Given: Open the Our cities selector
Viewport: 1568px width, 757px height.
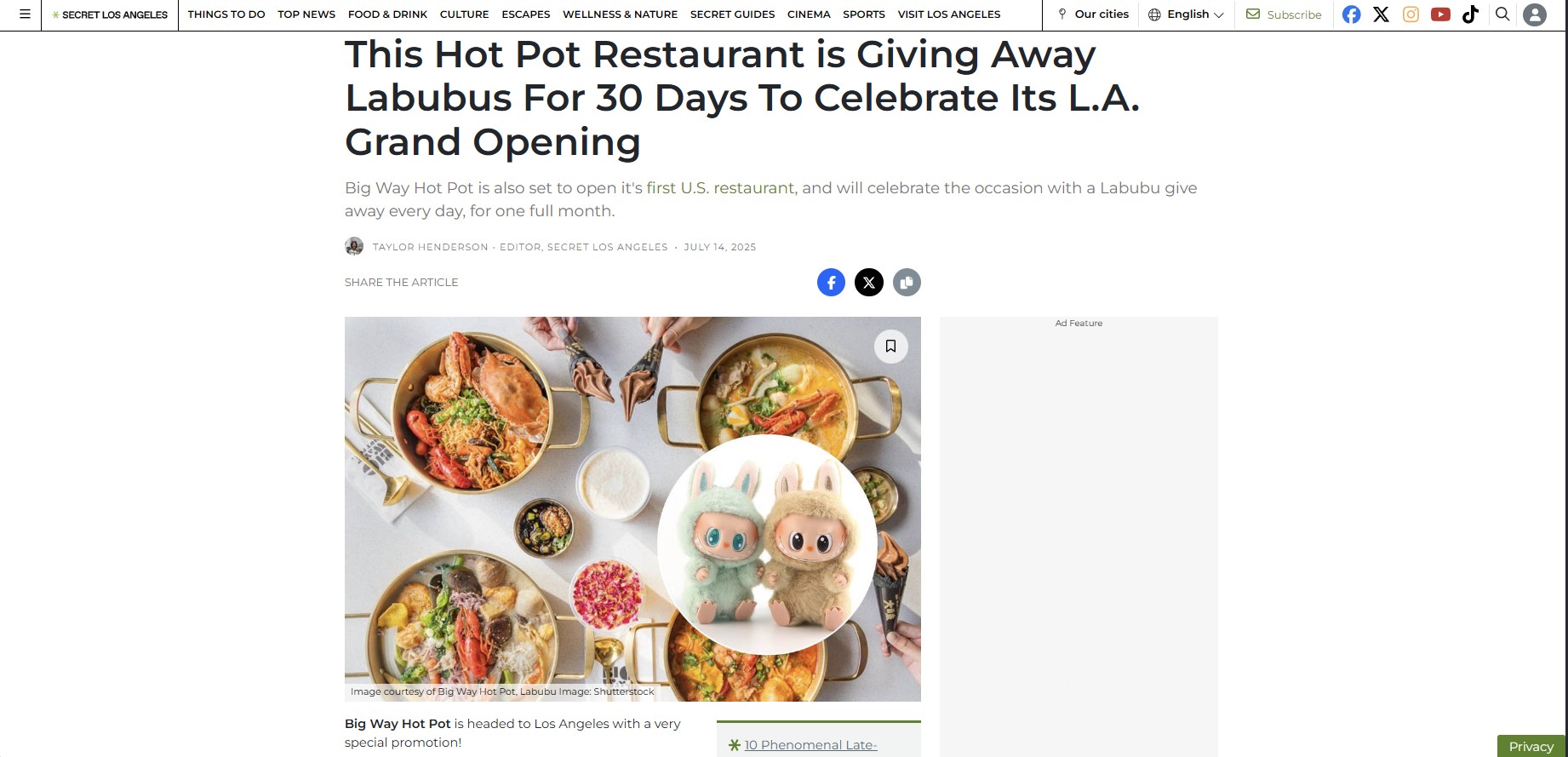Looking at the screenshot, I should tap(1093, 14).
